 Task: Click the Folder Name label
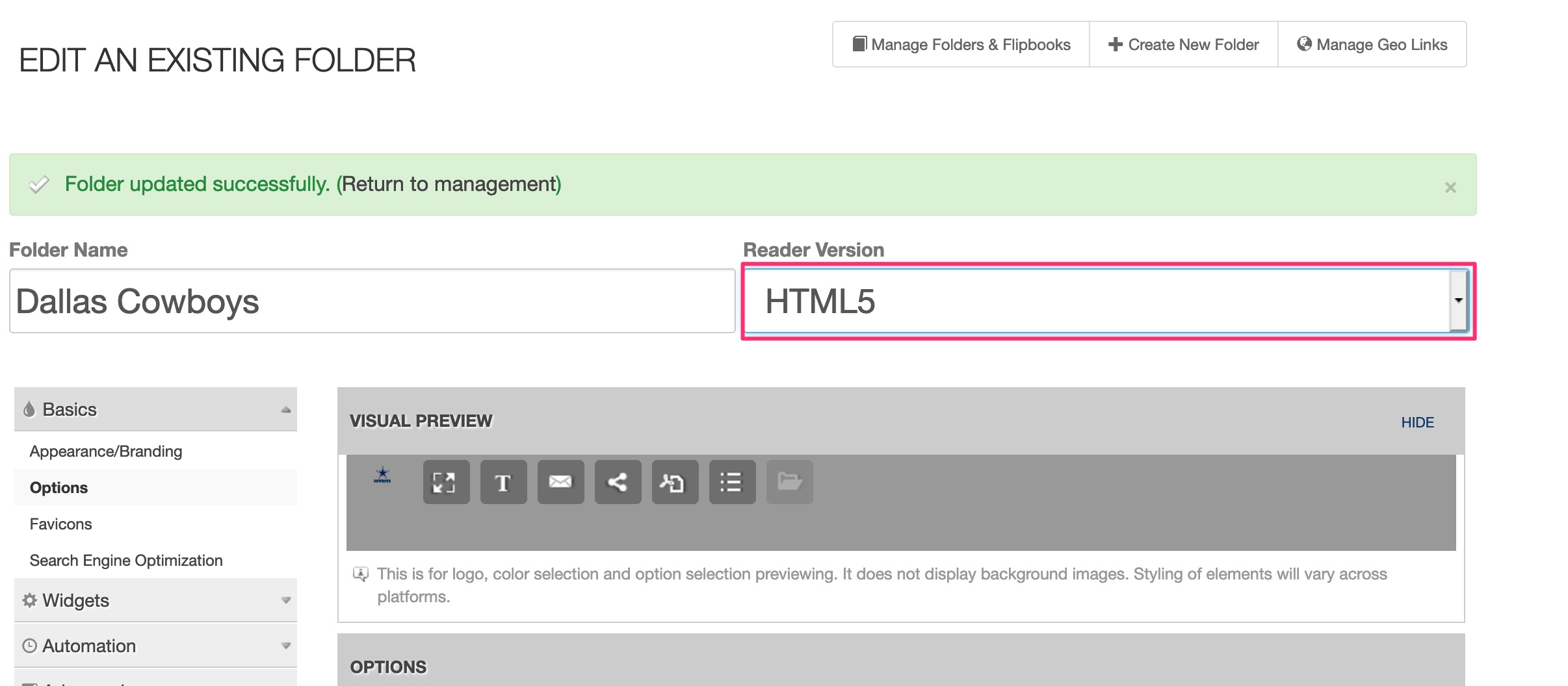tap(68, 249)
